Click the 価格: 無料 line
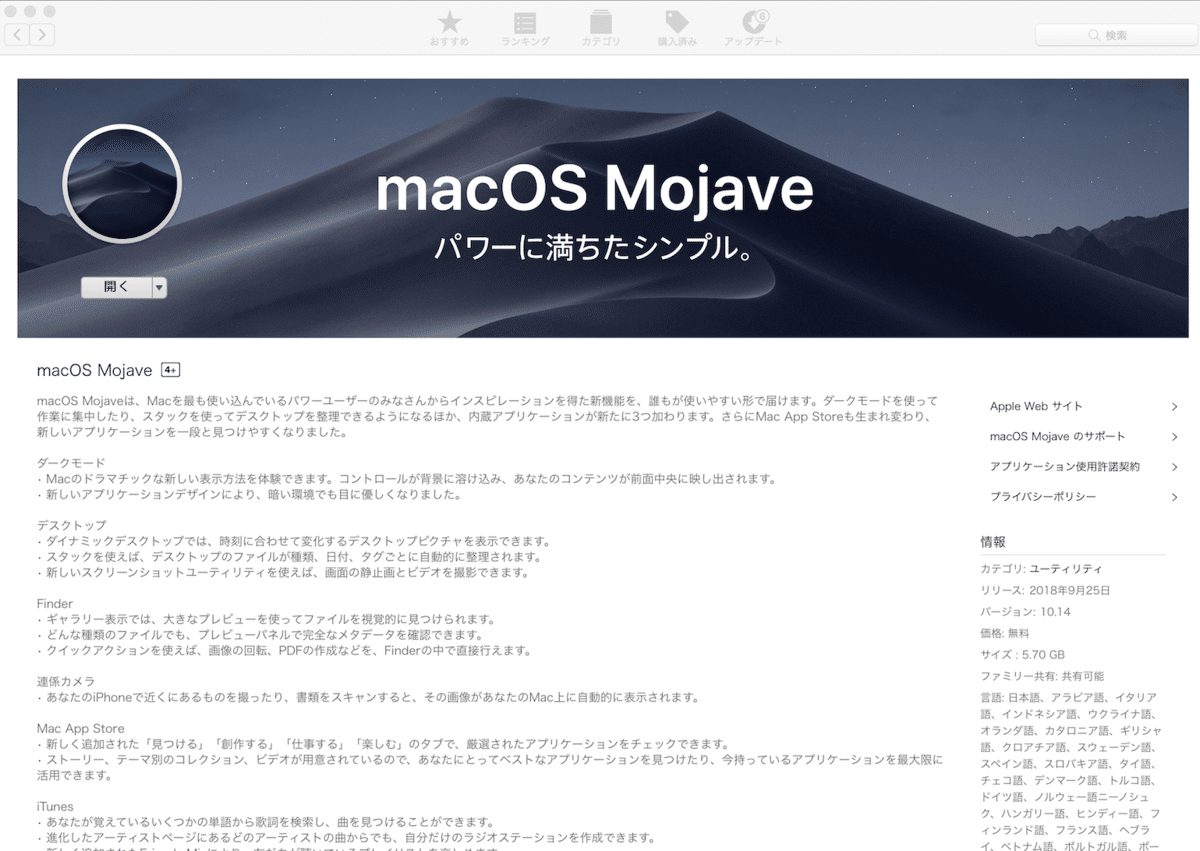Viewport: 1200px width, 851px height. 1005,633
